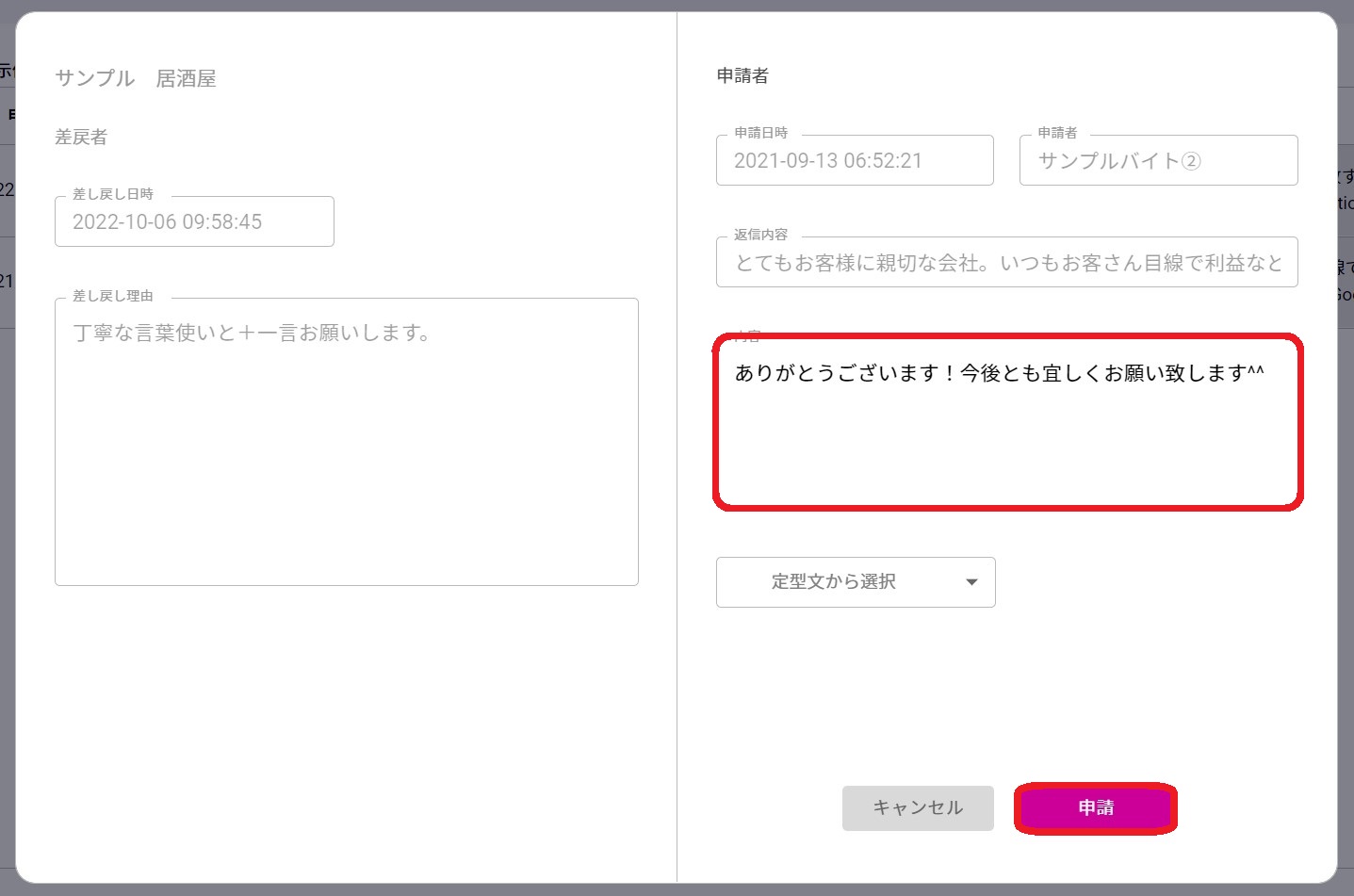Open the 定型文から選択 dropdown
Screen dimensions: 1354x896
click(x=834, y=582)
